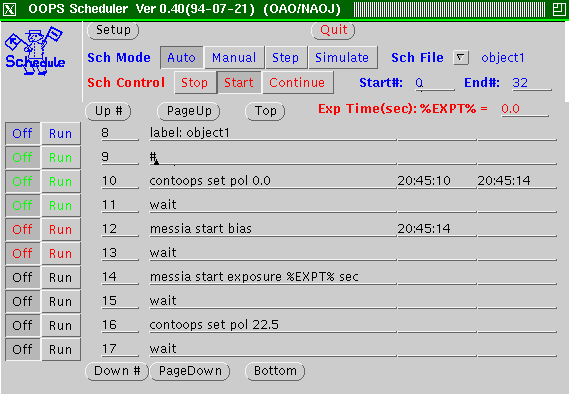Toggle Run for row 8 label: object1
Viewport: 569px width, 394px height.
[x=61, y=134]
